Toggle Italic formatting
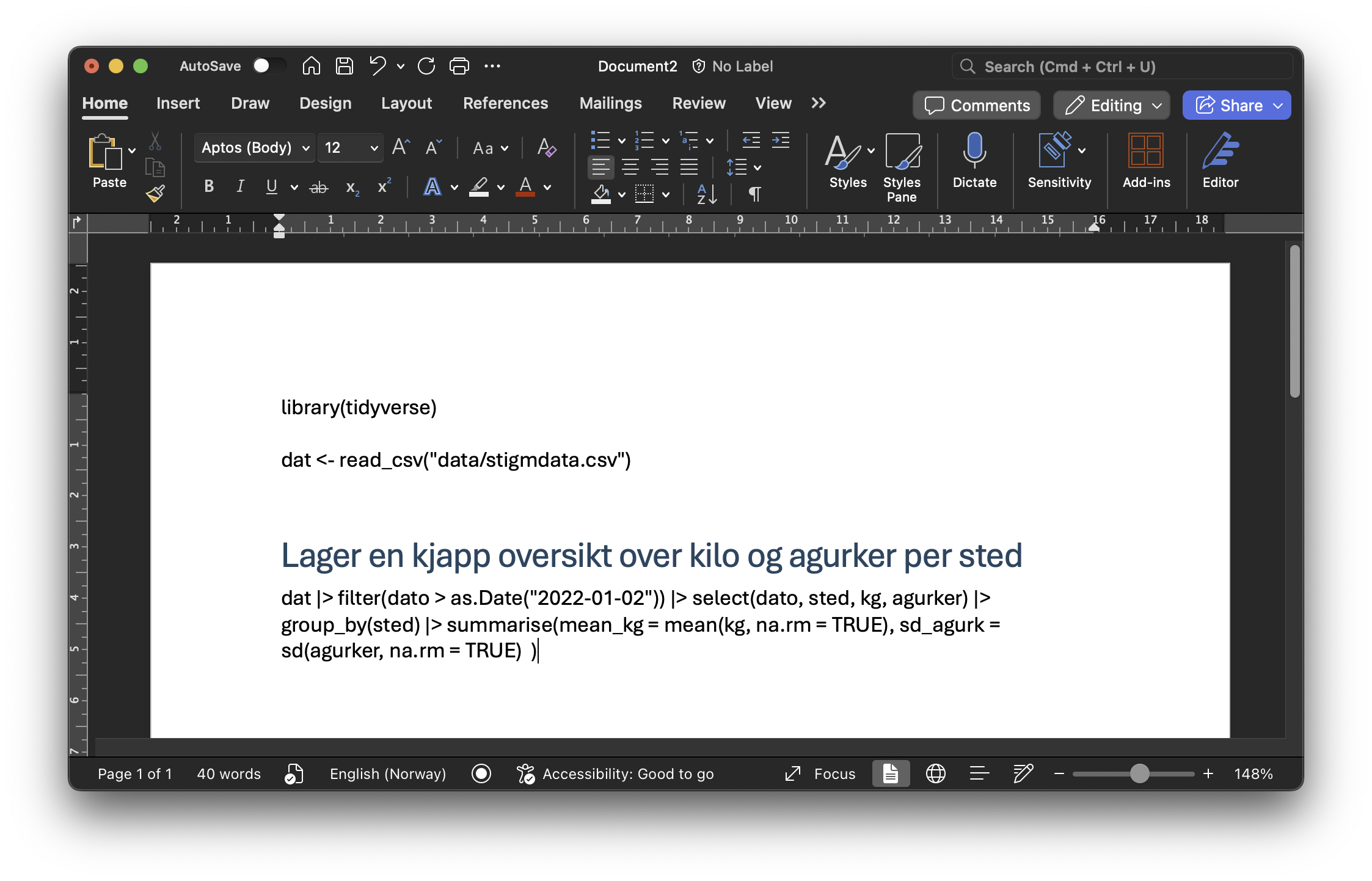This screenshot has width=1372, height=881. (240, 187)
